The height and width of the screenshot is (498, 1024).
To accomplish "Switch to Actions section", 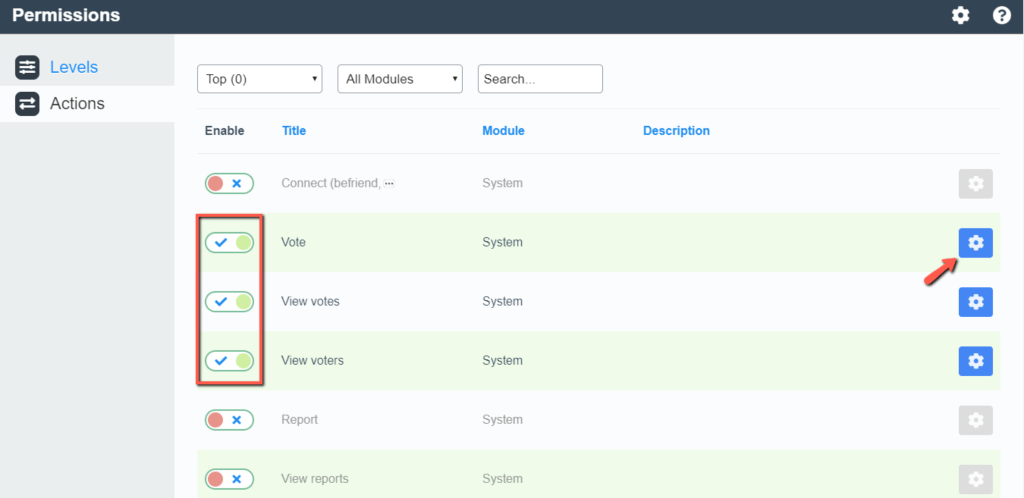I will point(77,104).
